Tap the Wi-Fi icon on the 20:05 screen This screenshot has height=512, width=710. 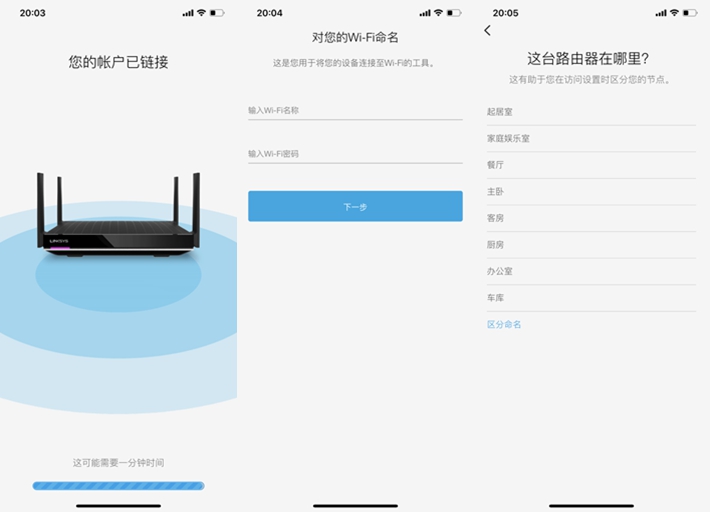(674, 13)
